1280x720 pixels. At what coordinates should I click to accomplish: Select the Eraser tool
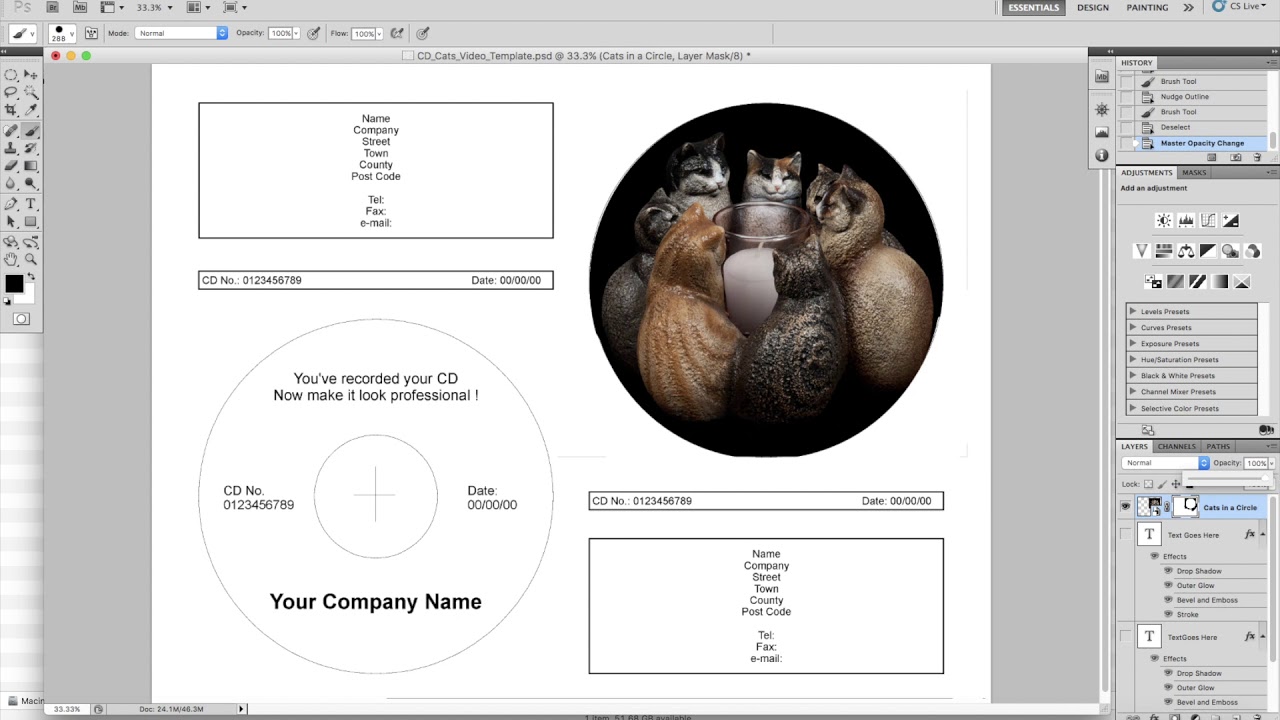[11, 164]
